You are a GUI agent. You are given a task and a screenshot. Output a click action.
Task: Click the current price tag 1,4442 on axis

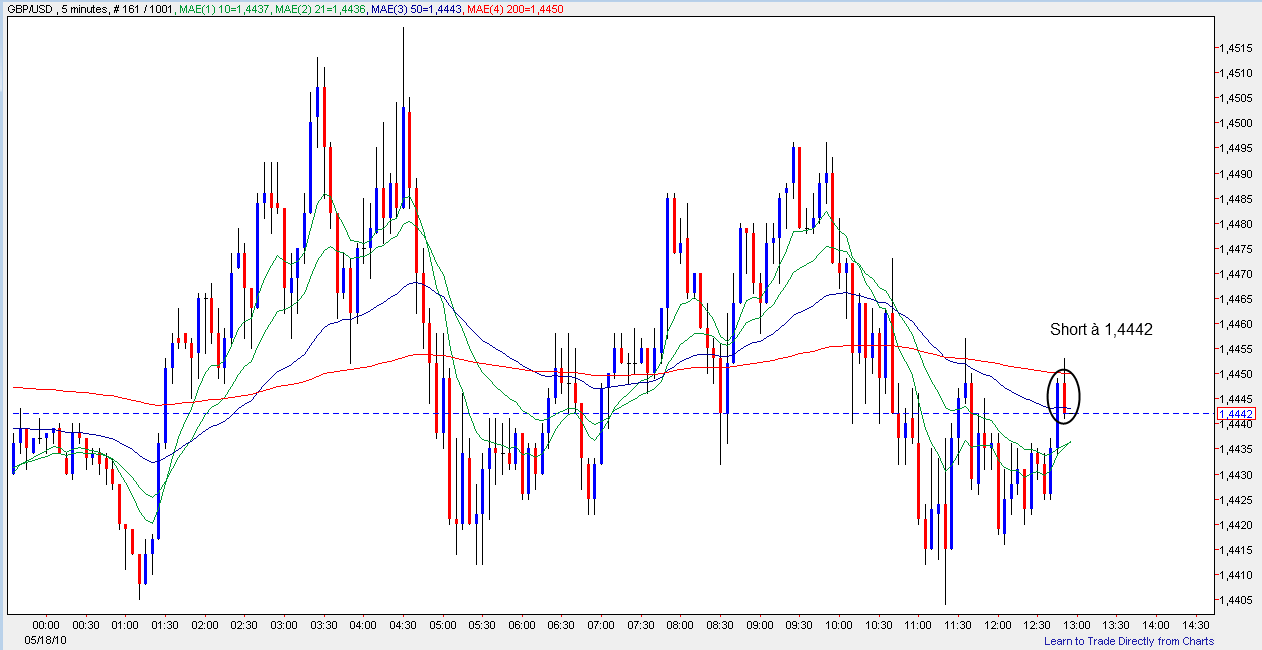[1236, 413]
